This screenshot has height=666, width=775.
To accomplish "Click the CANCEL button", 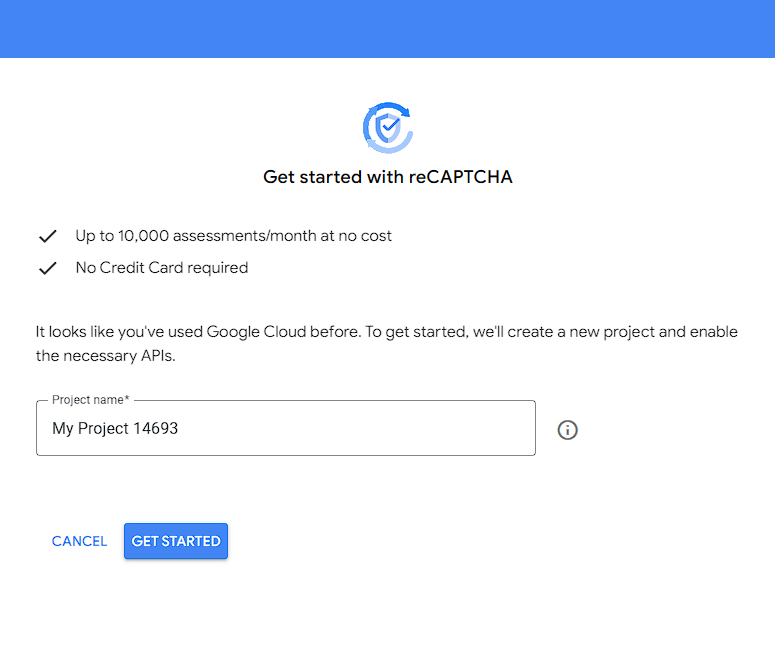I will 80,541.
